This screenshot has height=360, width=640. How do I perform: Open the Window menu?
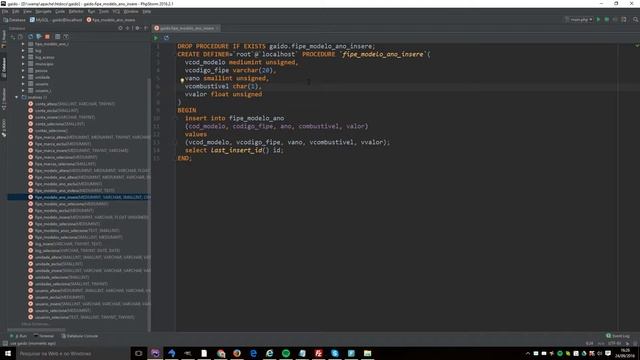pyautogui.click(x=131, y=11)
